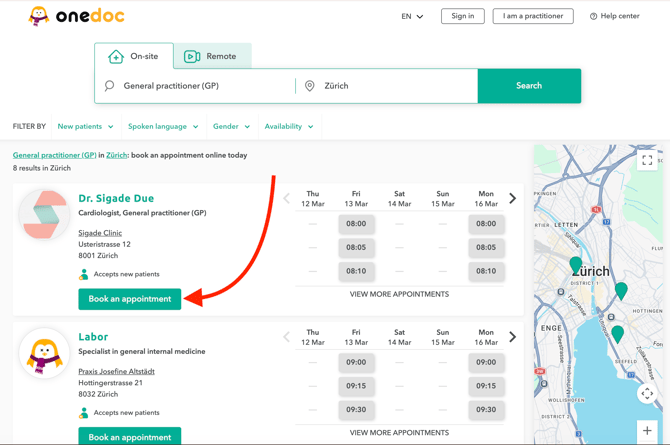Expand the Availability filter
This screenshot has height=445, width=670.
click(x=289, y=127)
